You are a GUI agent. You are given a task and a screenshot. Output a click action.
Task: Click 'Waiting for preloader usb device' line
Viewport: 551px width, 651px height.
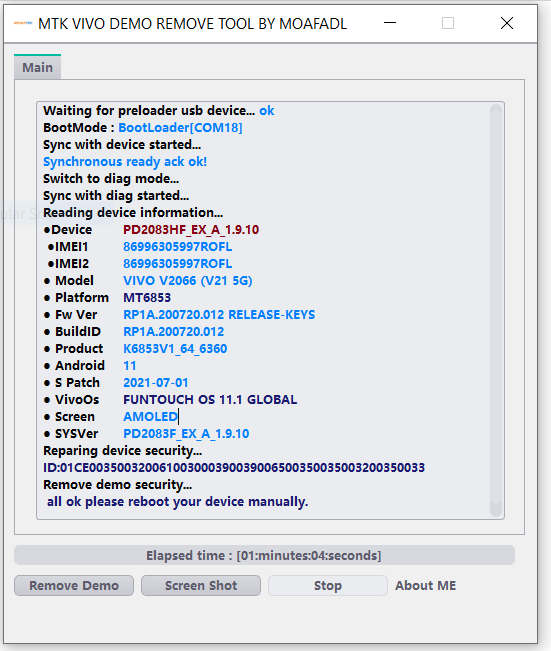coord(159,110)
